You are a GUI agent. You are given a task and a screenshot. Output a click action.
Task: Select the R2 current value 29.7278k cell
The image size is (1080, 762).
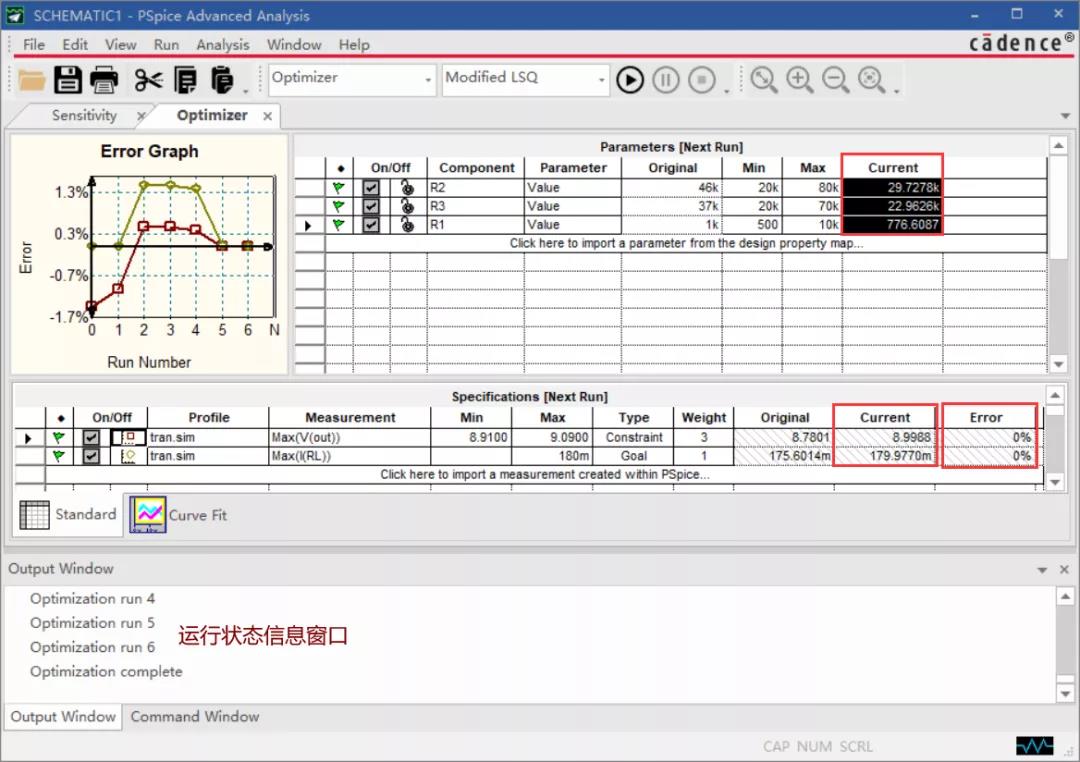(892, 187)
